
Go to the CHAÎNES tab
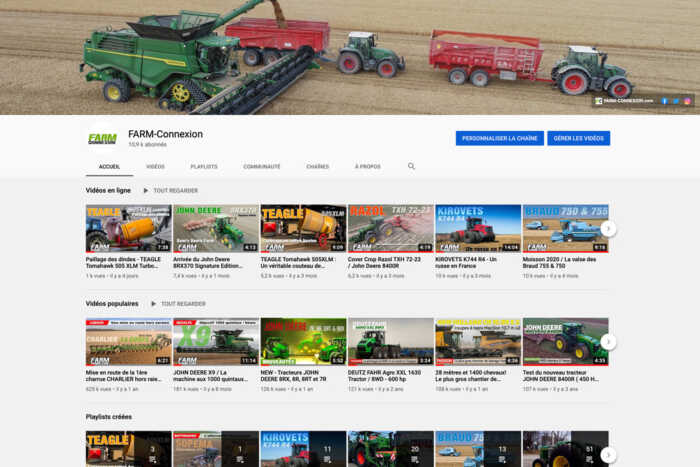[x=317, y=167]
